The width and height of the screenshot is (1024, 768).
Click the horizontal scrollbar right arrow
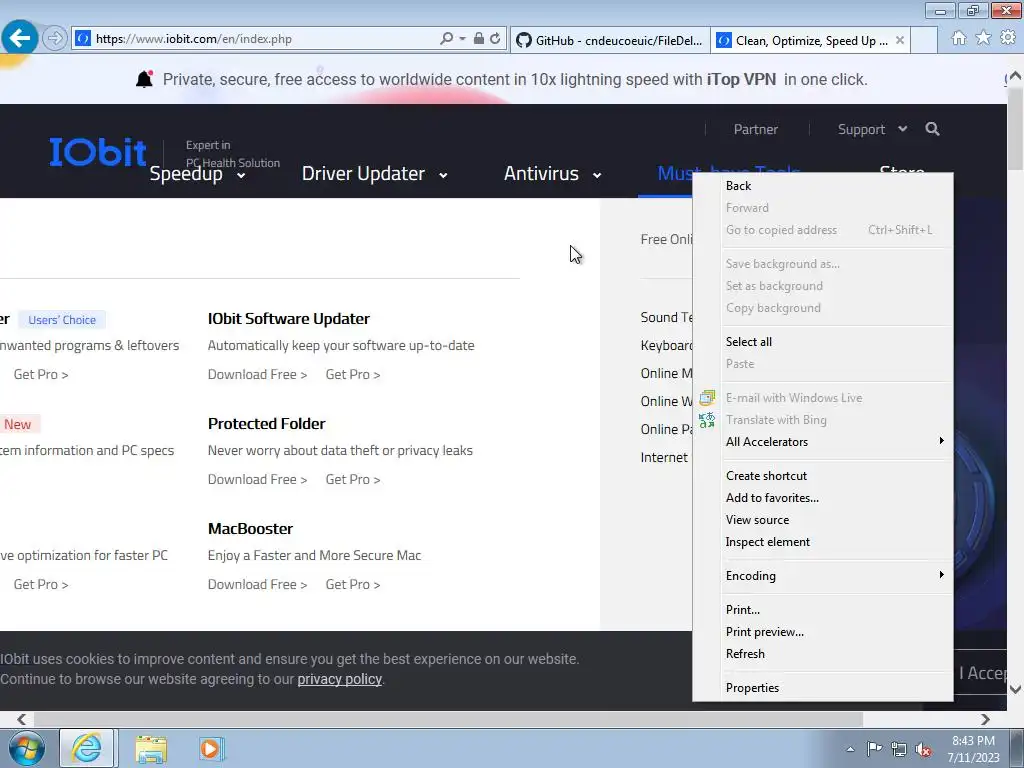(985, 719)
